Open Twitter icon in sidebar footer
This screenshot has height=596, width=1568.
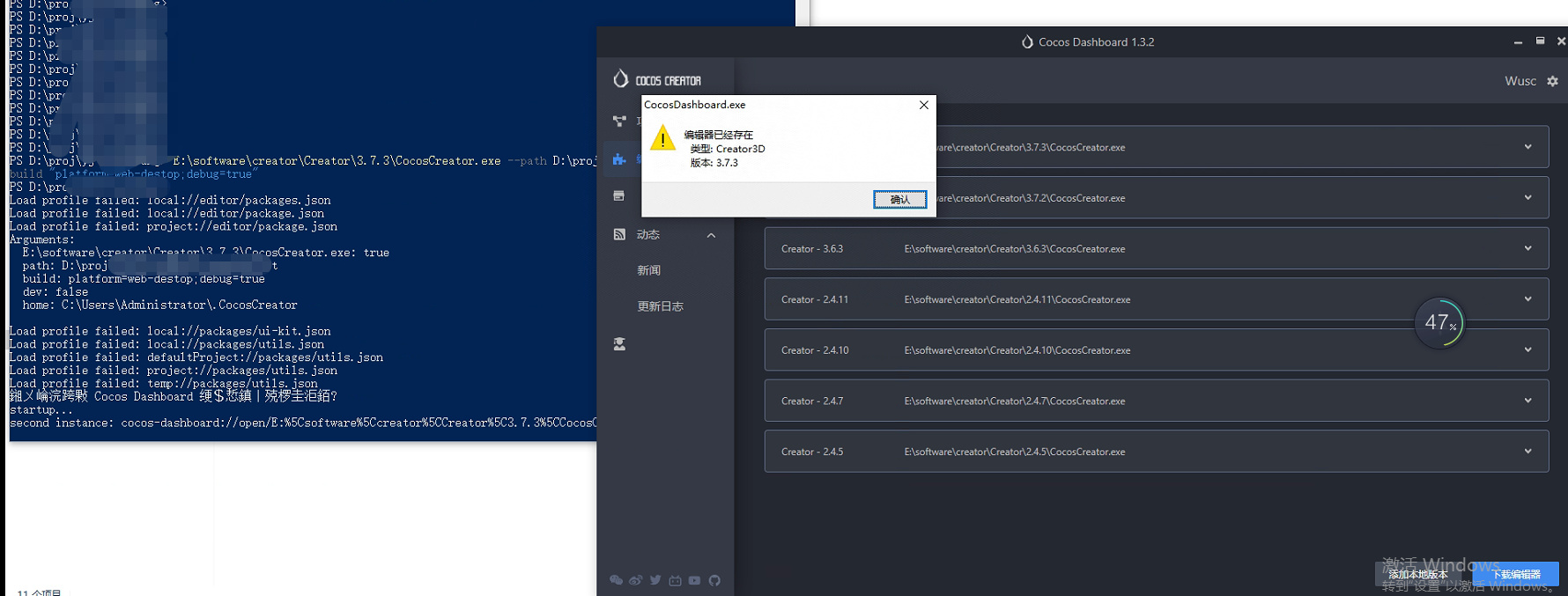point(655,580)
